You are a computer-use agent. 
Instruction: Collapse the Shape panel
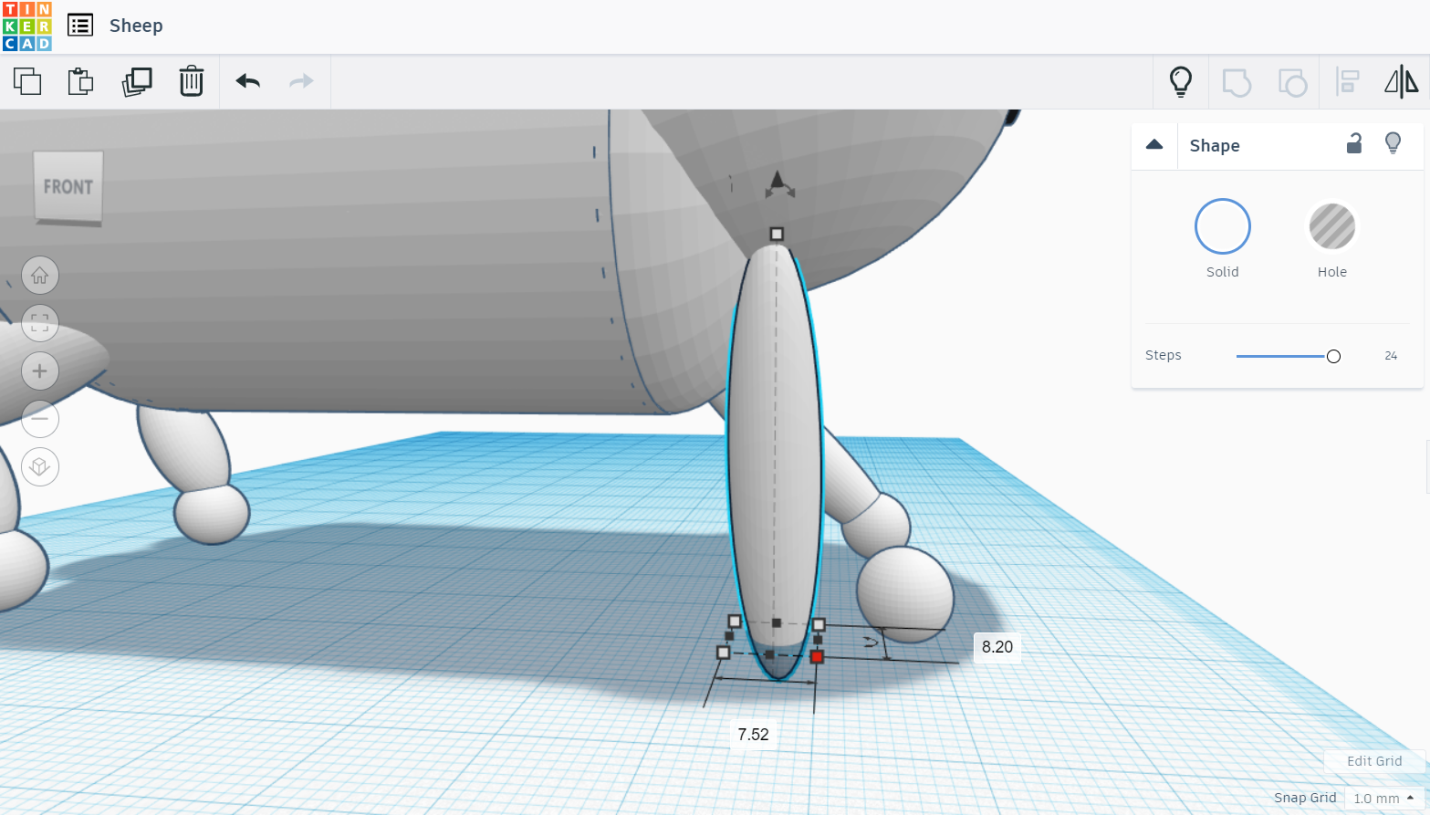click(1154, 144)
